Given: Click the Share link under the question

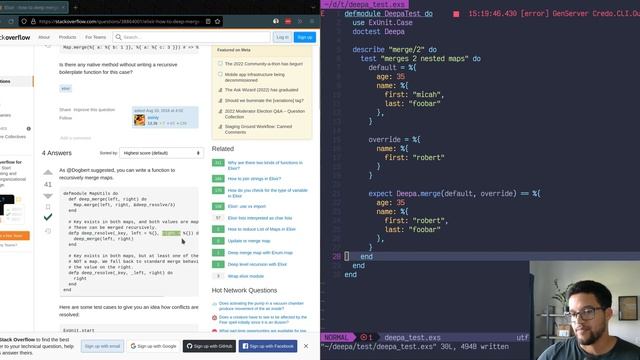Looking at the screenshot, I should click(65, 110).
